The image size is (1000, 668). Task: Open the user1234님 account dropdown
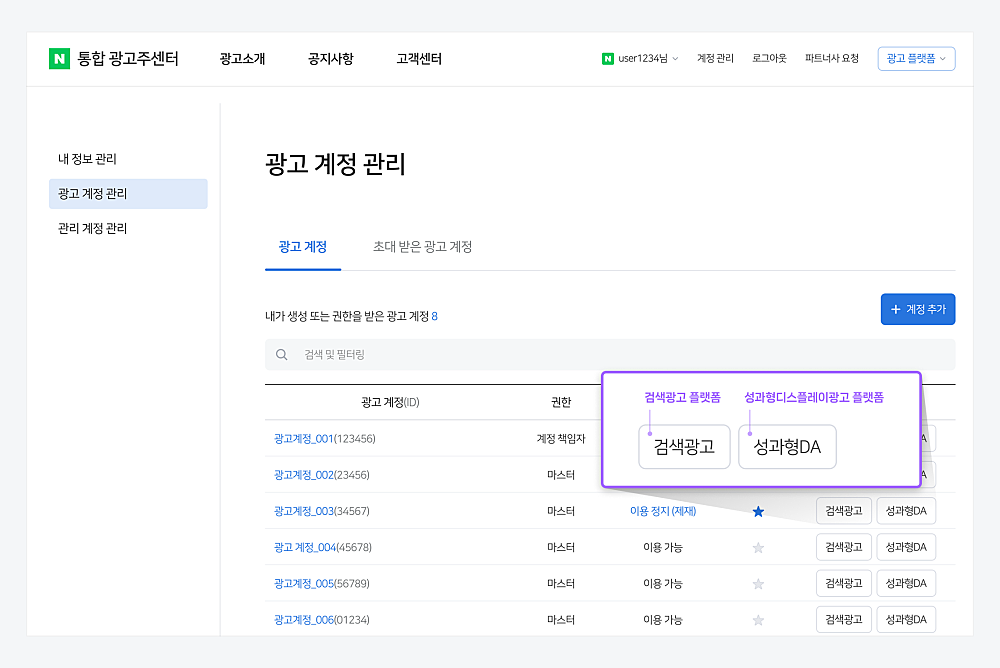(x=647, y=59)
